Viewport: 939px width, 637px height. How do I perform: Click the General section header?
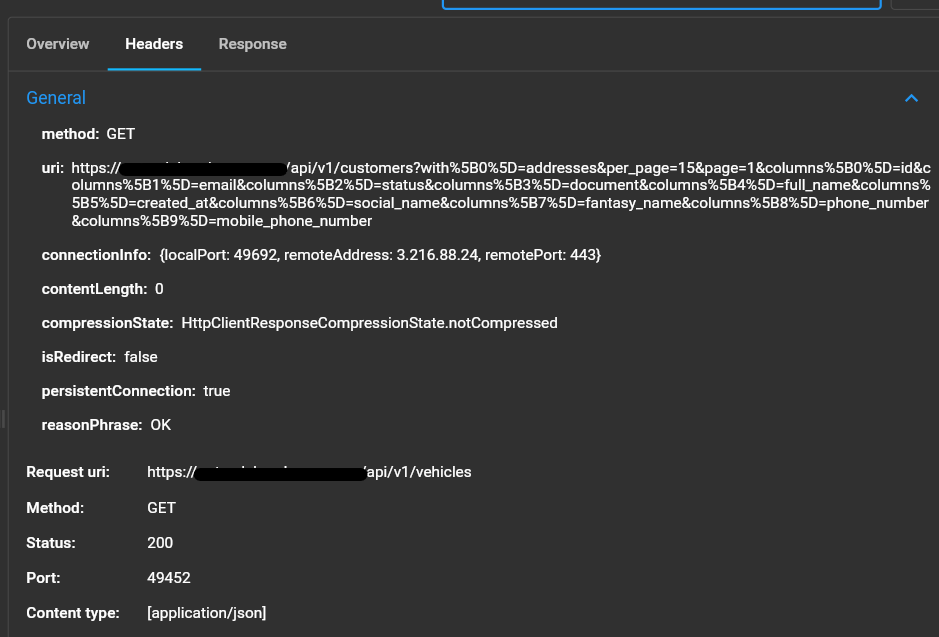(x=56, y=98)
